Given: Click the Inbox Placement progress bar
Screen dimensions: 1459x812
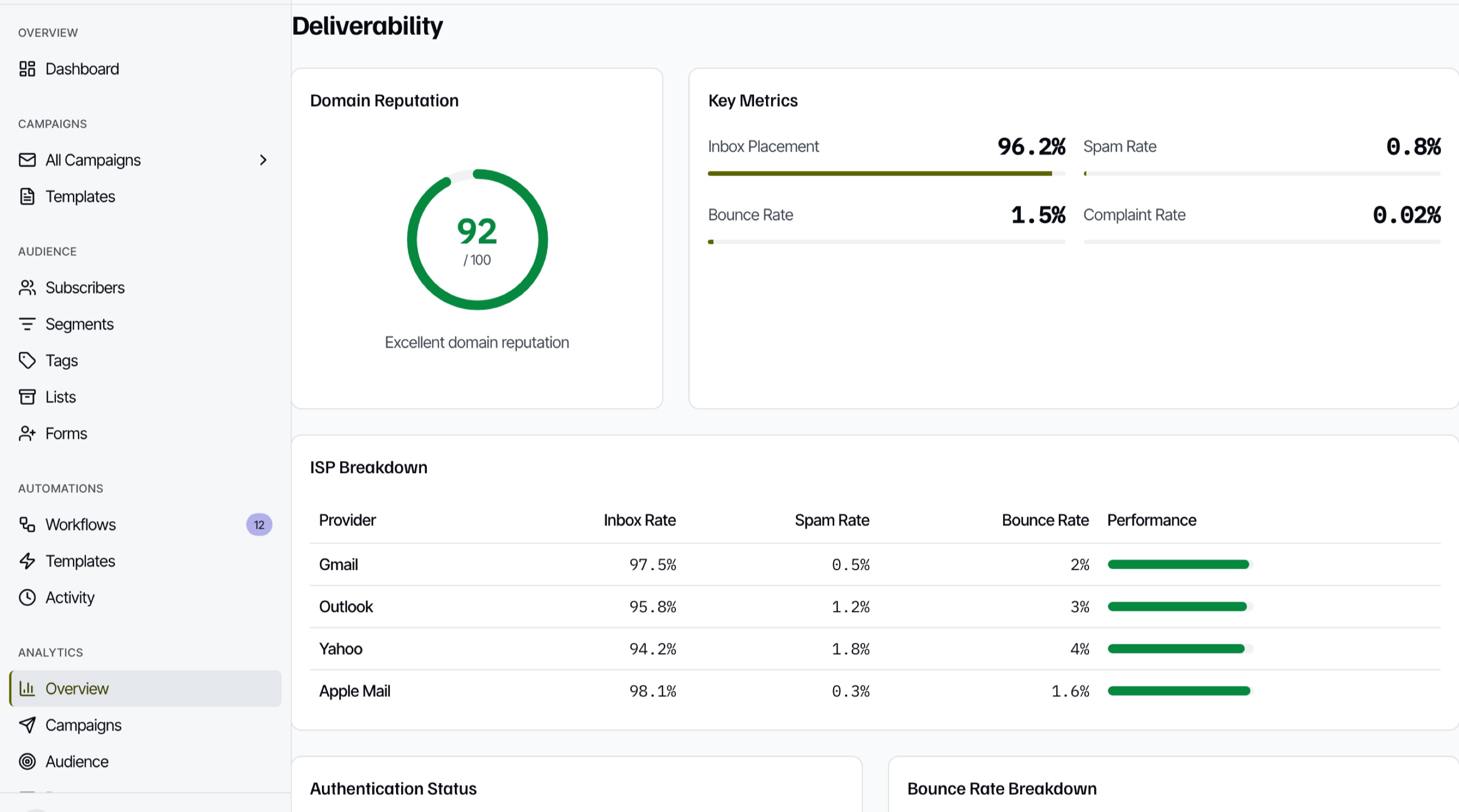Looking at the screenshot, I should click(x=886, y=174).
